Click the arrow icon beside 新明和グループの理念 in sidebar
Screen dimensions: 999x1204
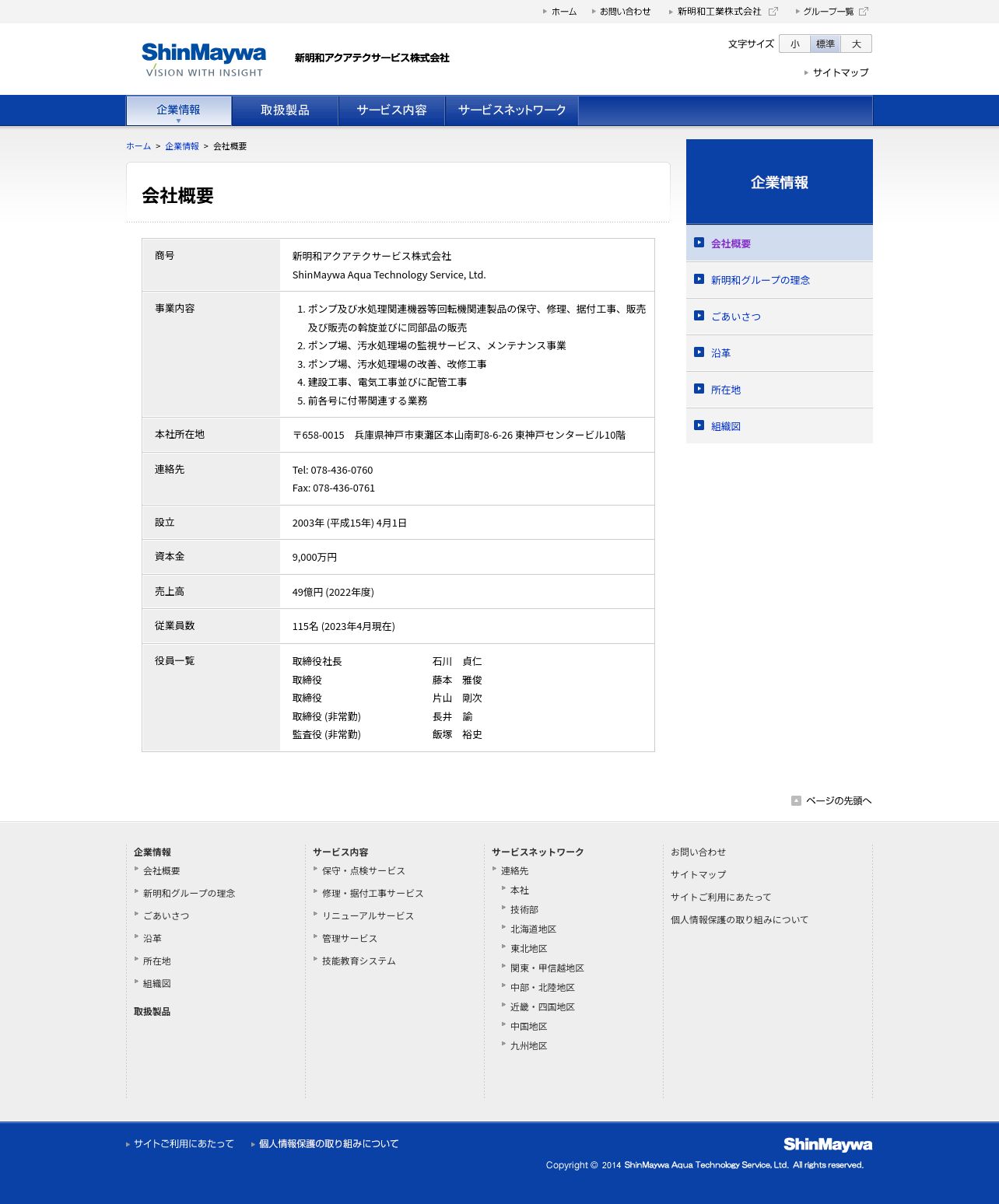pos(699,279)
